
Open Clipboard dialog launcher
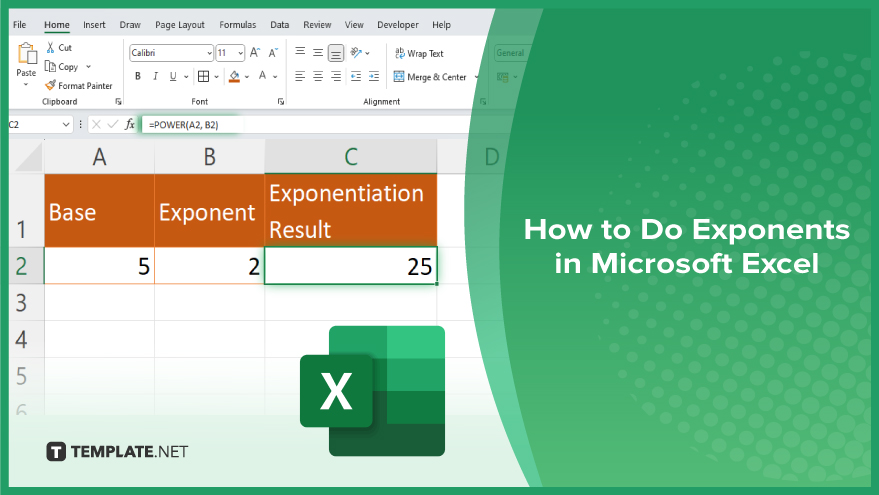118,101
